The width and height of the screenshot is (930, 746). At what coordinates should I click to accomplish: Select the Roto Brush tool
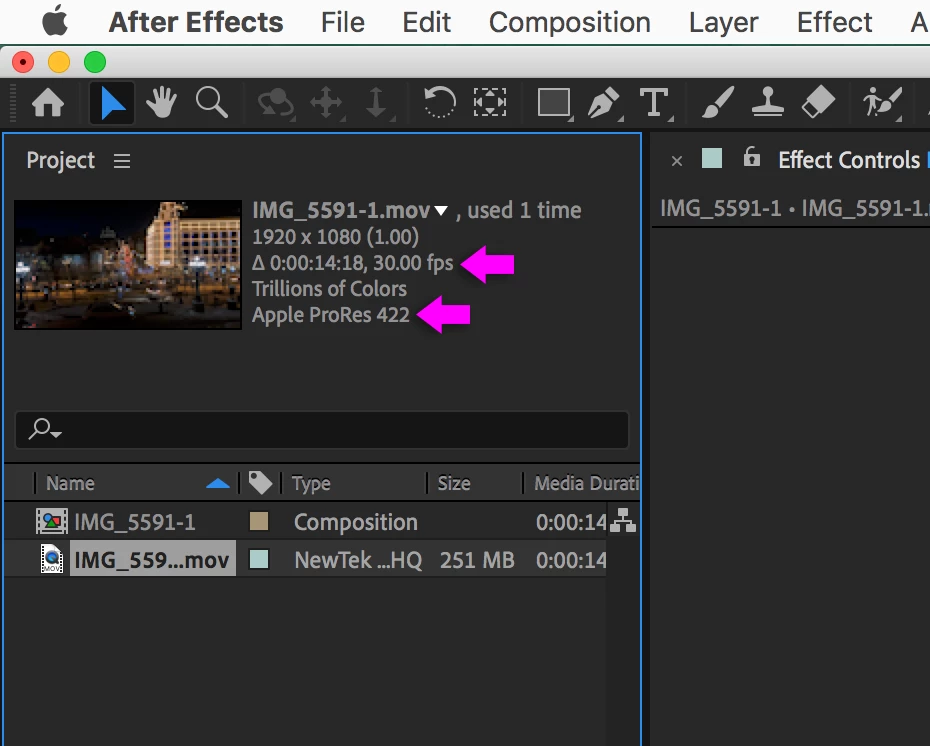(882, 103)
